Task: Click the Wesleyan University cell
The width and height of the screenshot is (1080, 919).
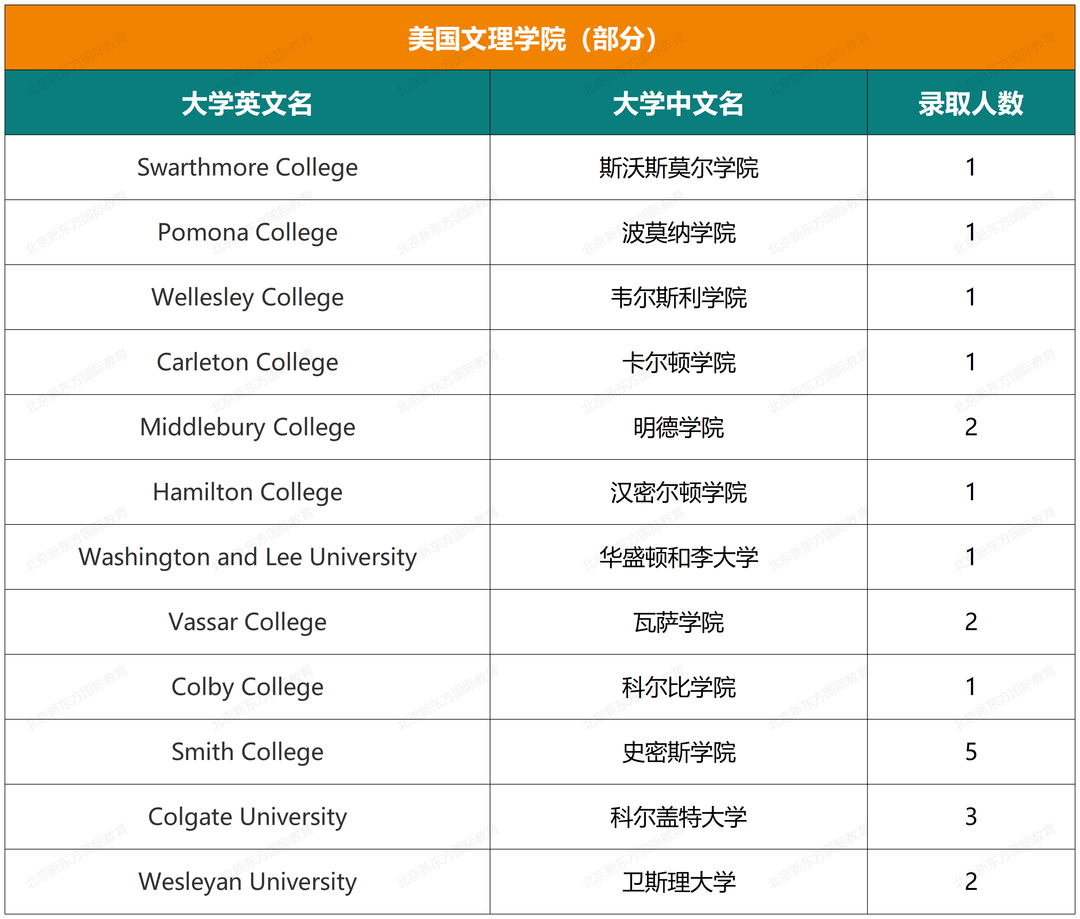Action: (x=247, y=882)
